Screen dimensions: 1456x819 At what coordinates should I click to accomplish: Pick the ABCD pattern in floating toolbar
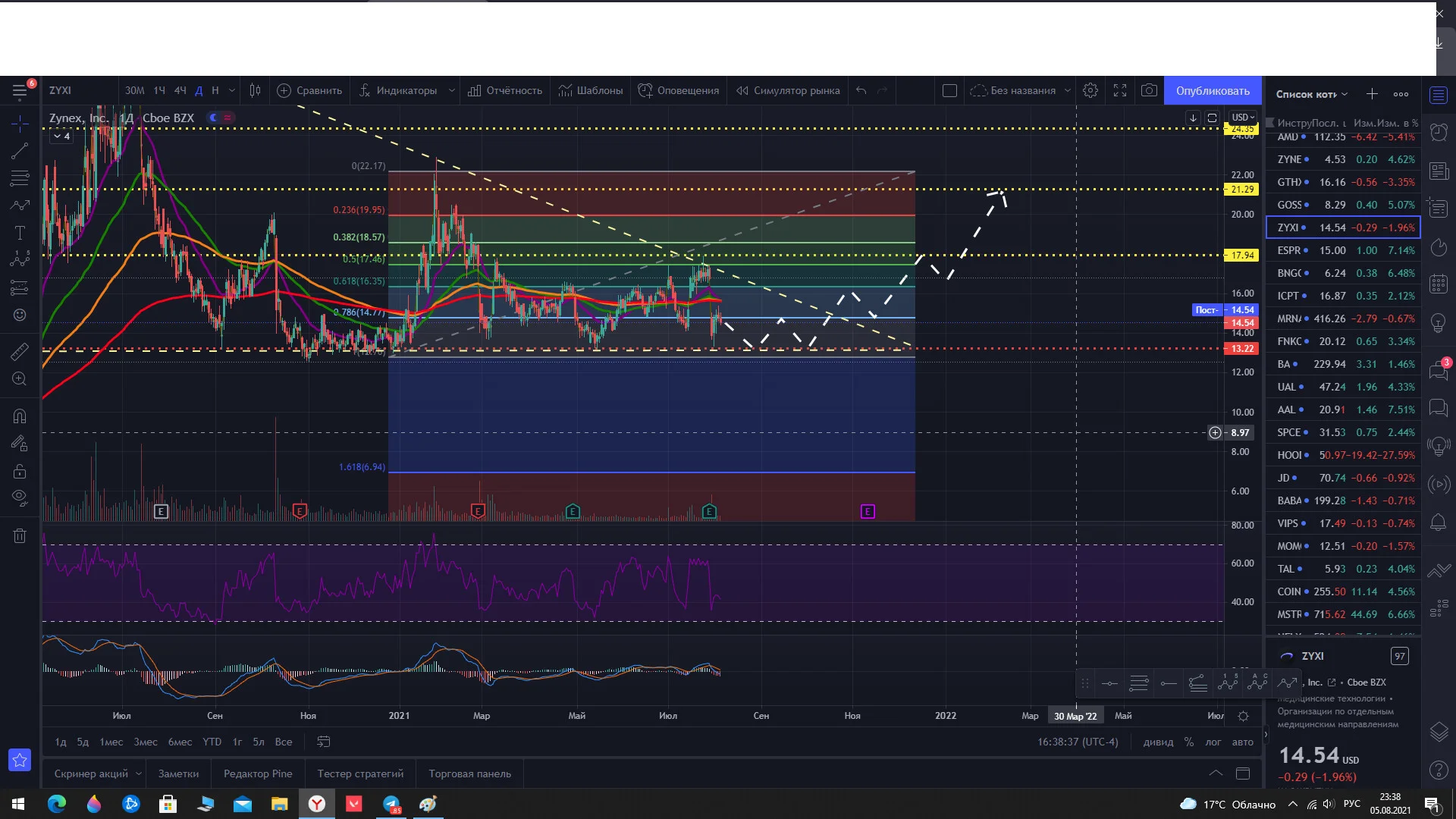1257,683
